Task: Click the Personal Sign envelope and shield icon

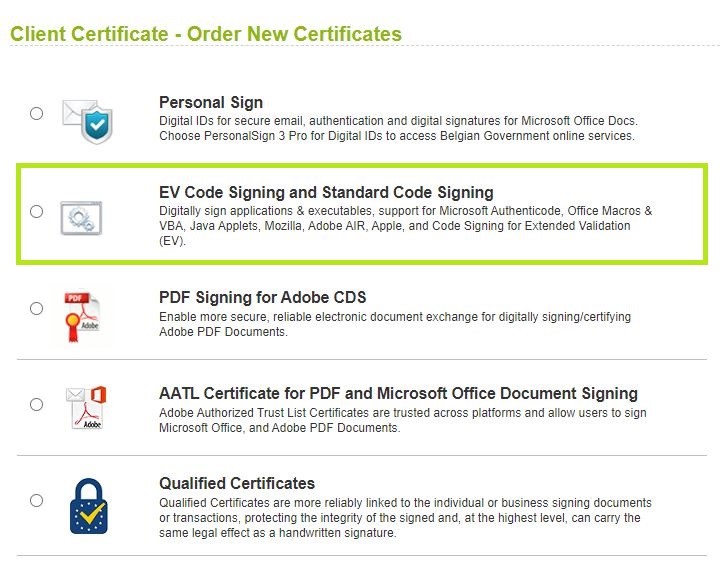Action: 87,121
